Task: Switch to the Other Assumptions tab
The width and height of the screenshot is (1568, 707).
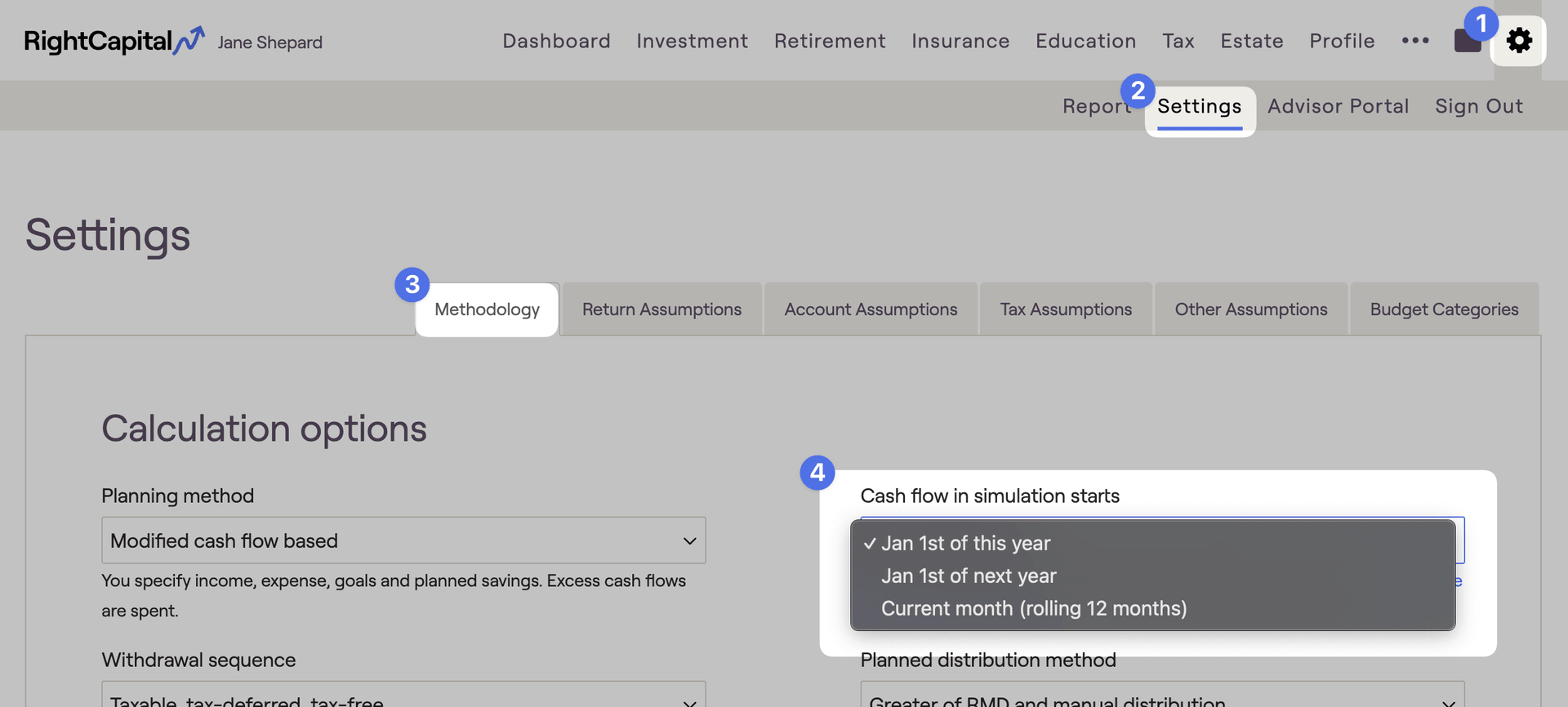Action: pos(1251,309)
